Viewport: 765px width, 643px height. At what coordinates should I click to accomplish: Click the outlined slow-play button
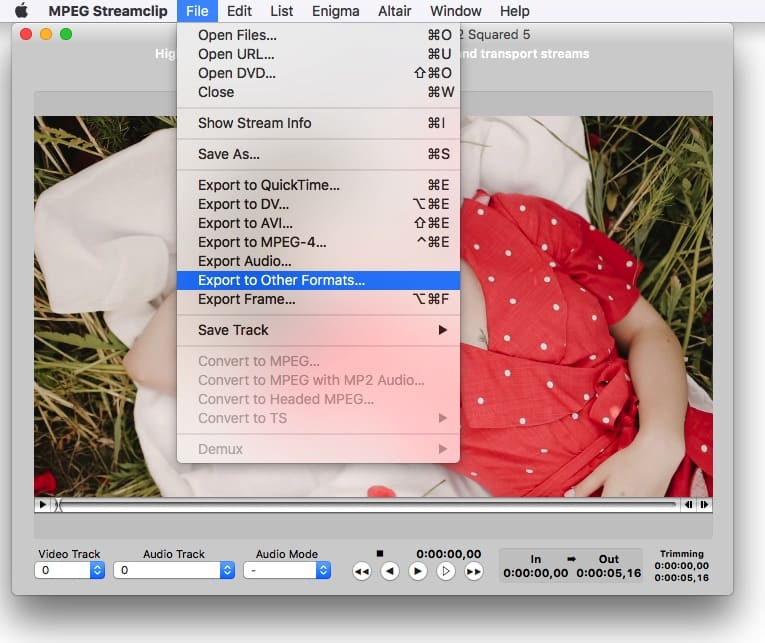[x=445, y=571]
